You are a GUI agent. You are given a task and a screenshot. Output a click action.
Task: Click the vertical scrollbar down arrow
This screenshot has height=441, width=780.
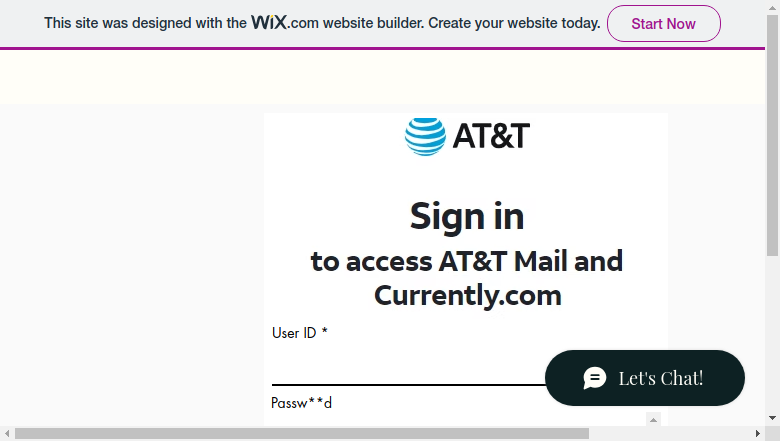point(773,418)
